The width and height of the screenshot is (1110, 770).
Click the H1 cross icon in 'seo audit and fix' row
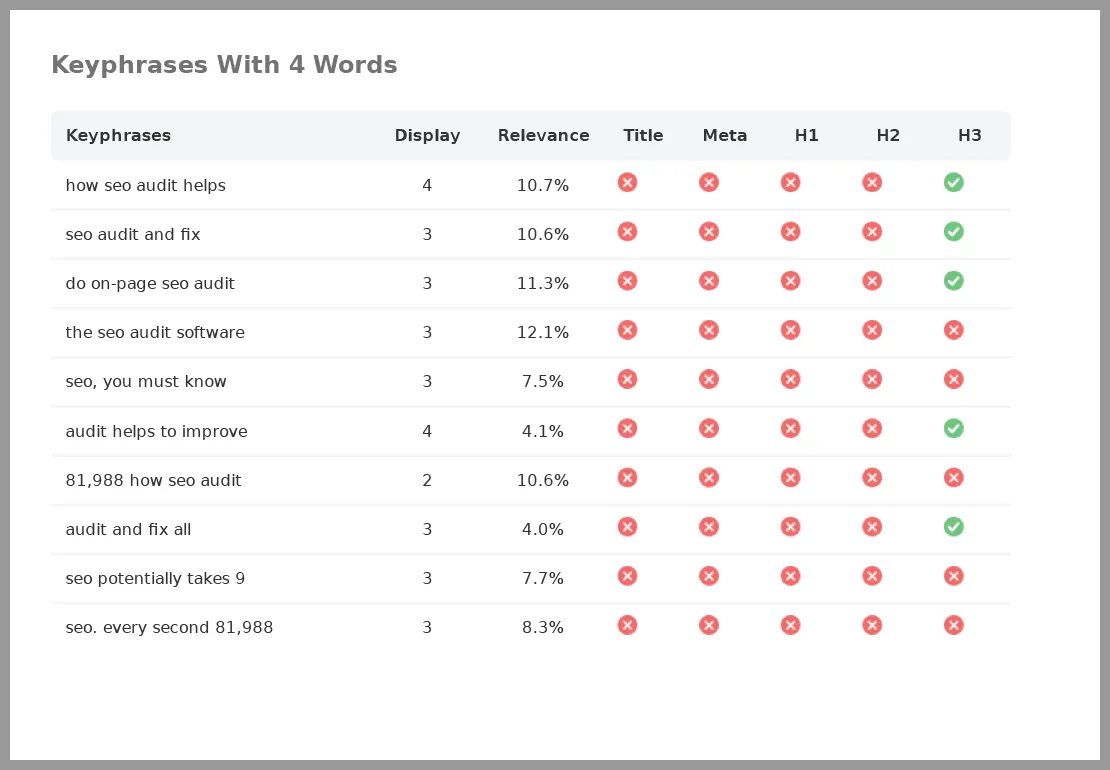coord(791,232)
